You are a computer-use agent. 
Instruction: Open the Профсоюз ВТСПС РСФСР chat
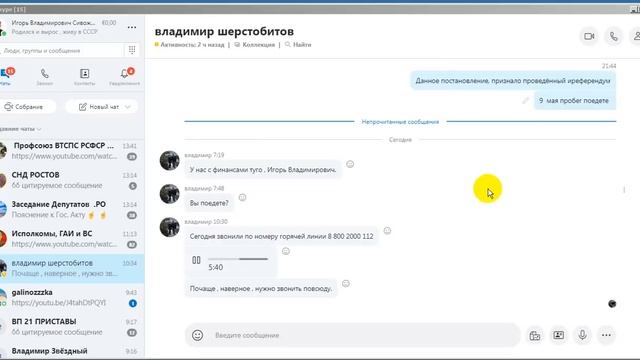(72, 151)
